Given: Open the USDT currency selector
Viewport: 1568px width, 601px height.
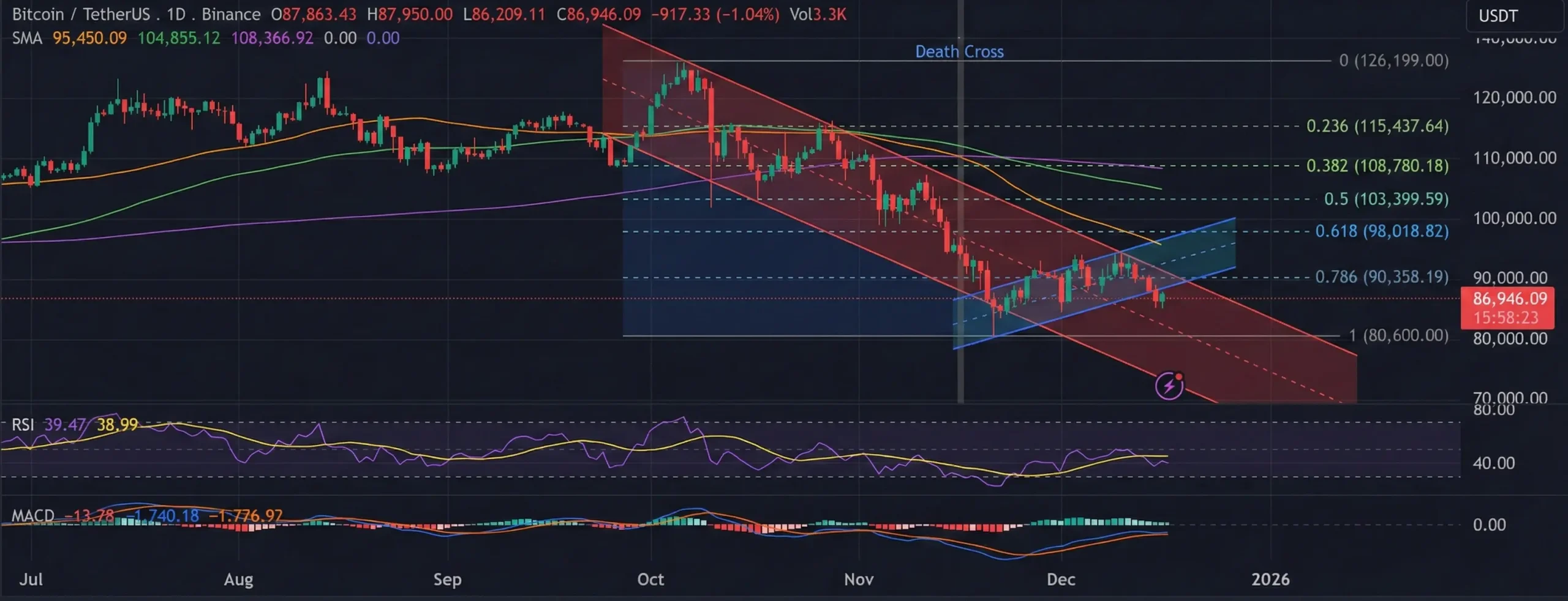Looking at the screenshot, I should (x=1498, y=16).
